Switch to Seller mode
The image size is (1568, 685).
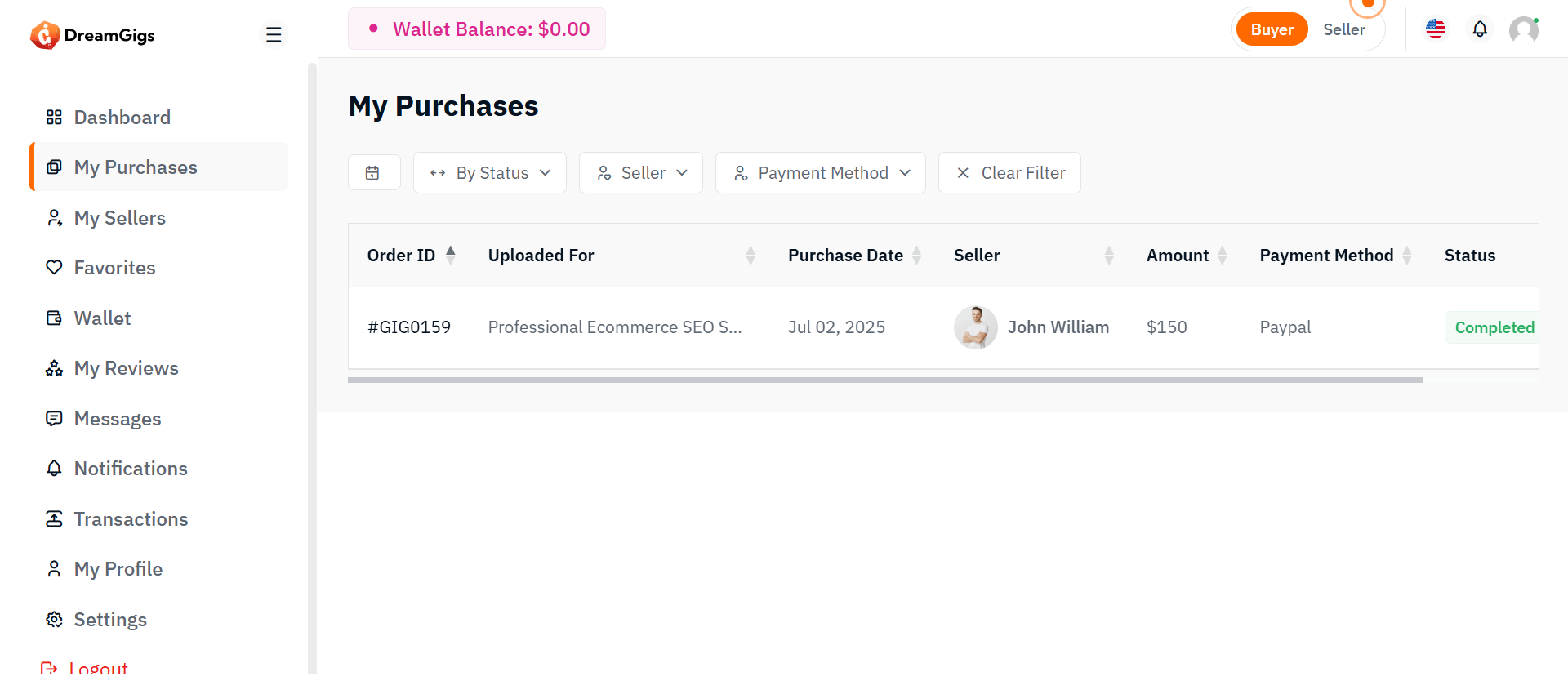(1343, 30)
